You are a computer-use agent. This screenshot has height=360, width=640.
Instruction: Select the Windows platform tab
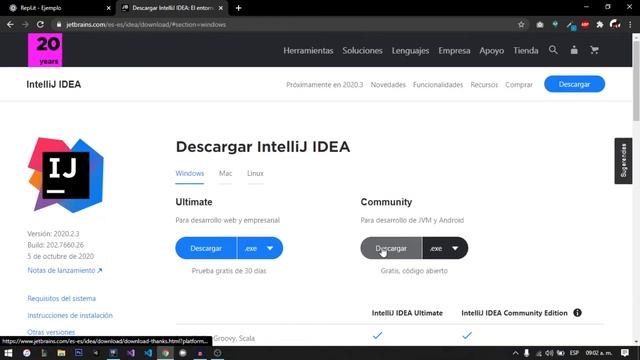[x=190, y=173]
